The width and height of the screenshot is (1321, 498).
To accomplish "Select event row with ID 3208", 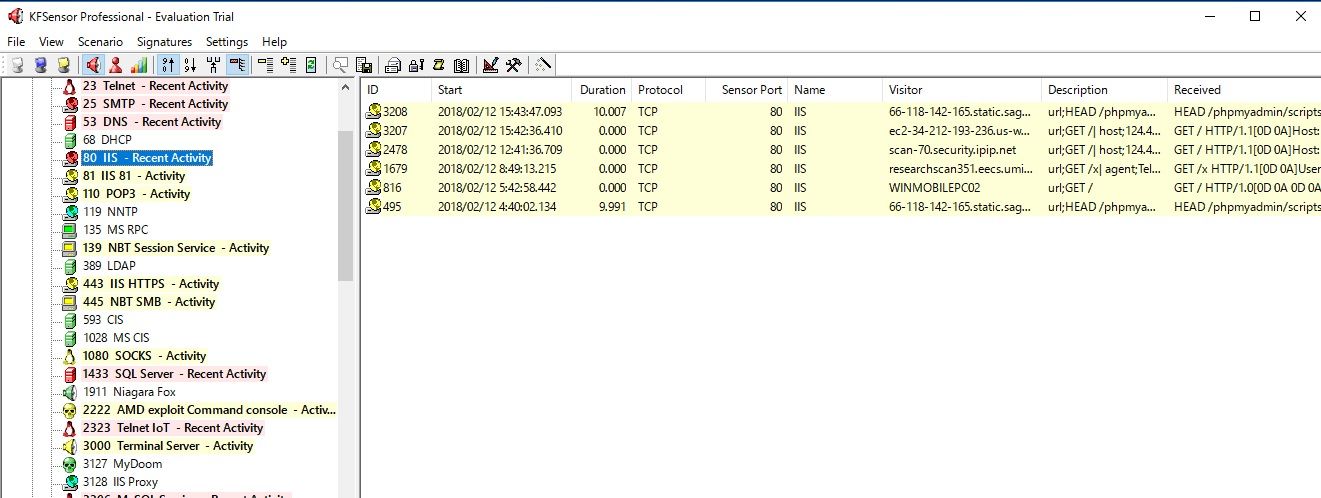I will point(841,112).
